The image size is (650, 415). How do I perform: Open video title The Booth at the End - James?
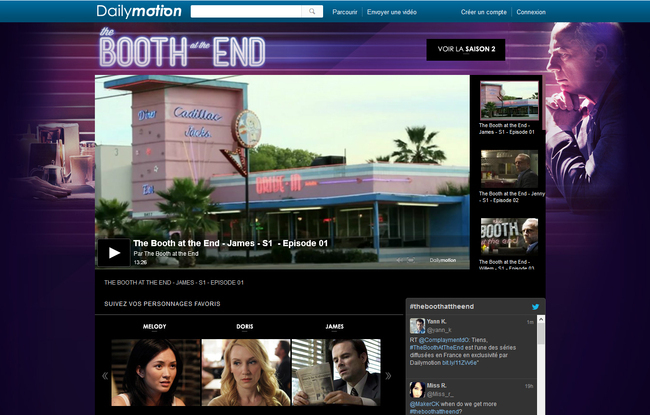[x=230, y=243]
